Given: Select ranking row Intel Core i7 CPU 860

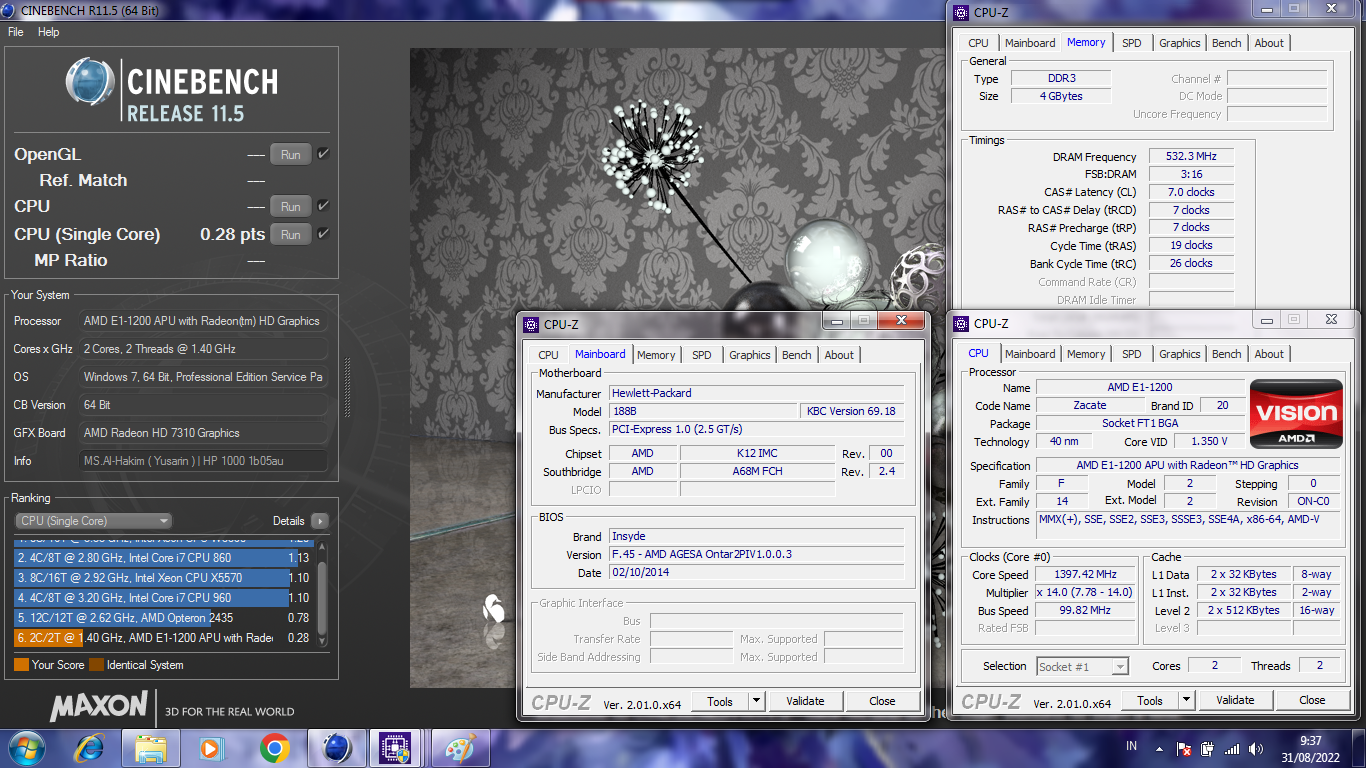Looking at the screenshot, I should pyautogui.click(x=163, y=558).
